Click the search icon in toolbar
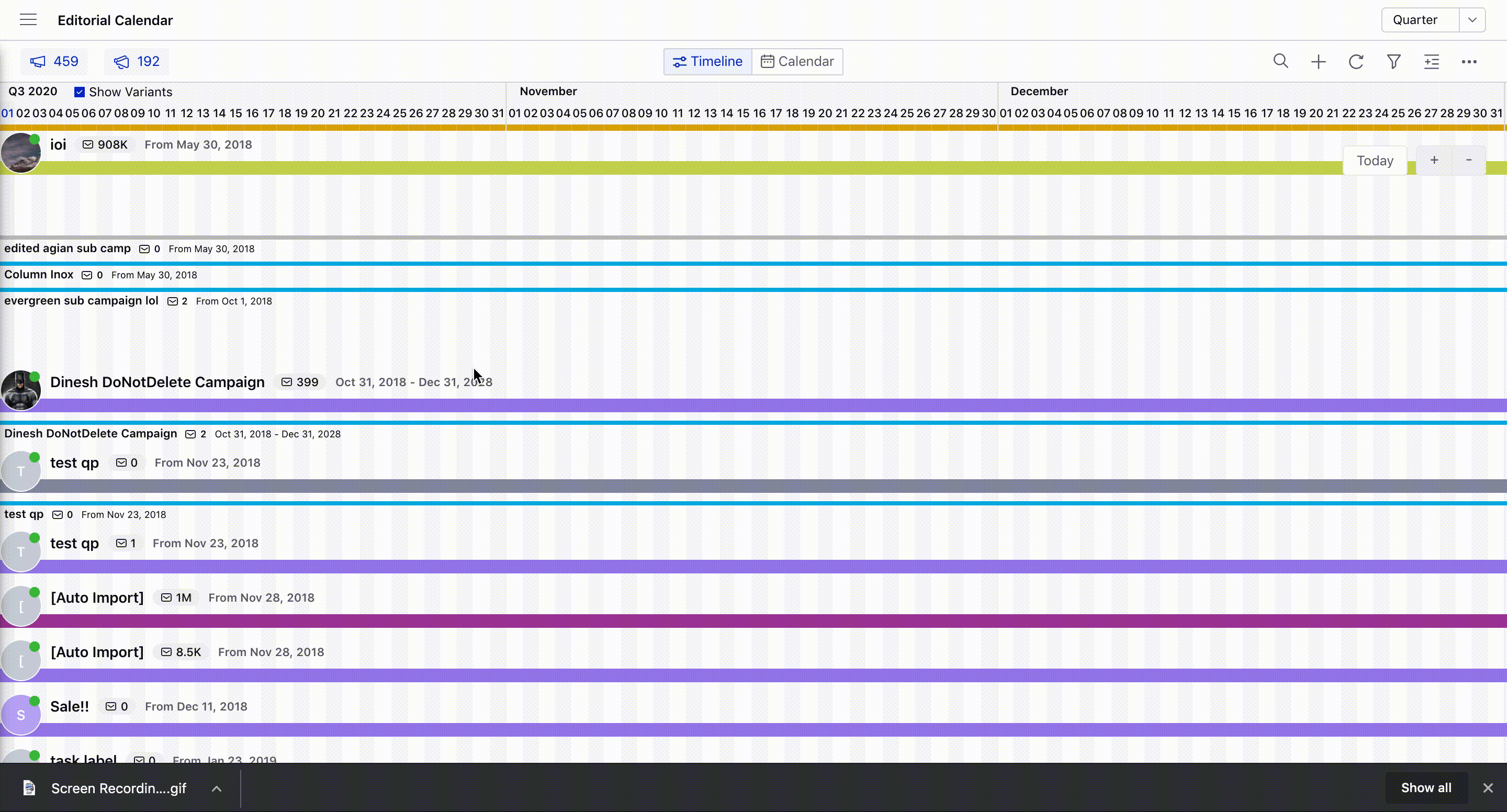Screen dimensions: 1507x812 (1281, 62)
